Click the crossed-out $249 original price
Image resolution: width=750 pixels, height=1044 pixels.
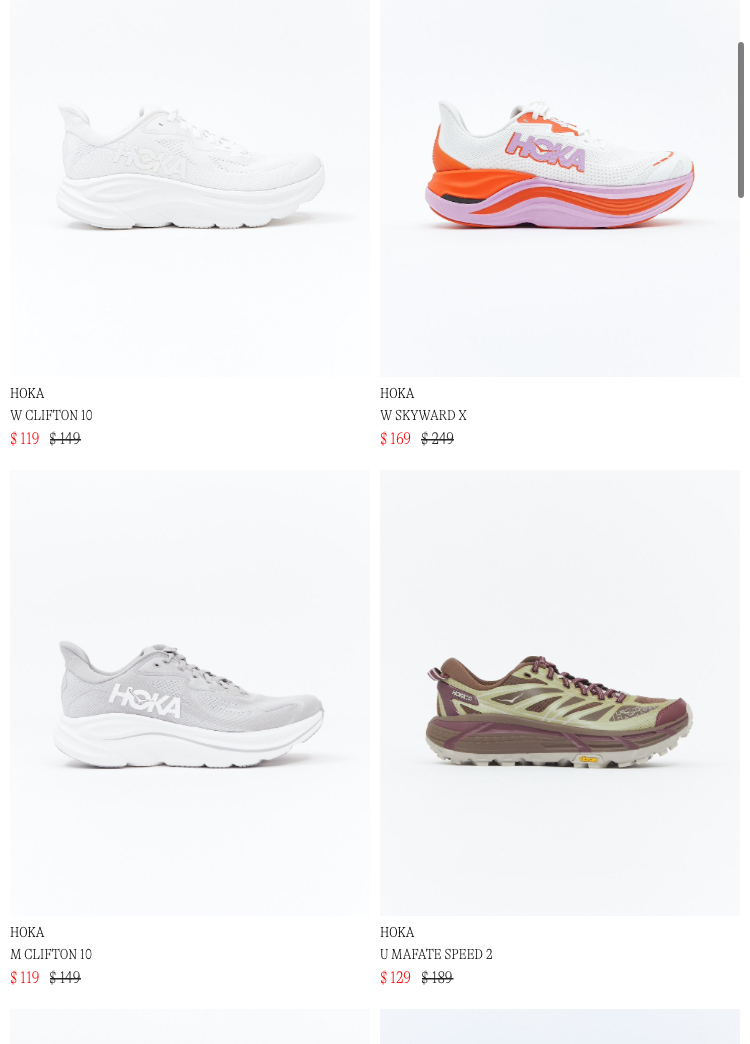pyautogui.click(x=438, y=439)
